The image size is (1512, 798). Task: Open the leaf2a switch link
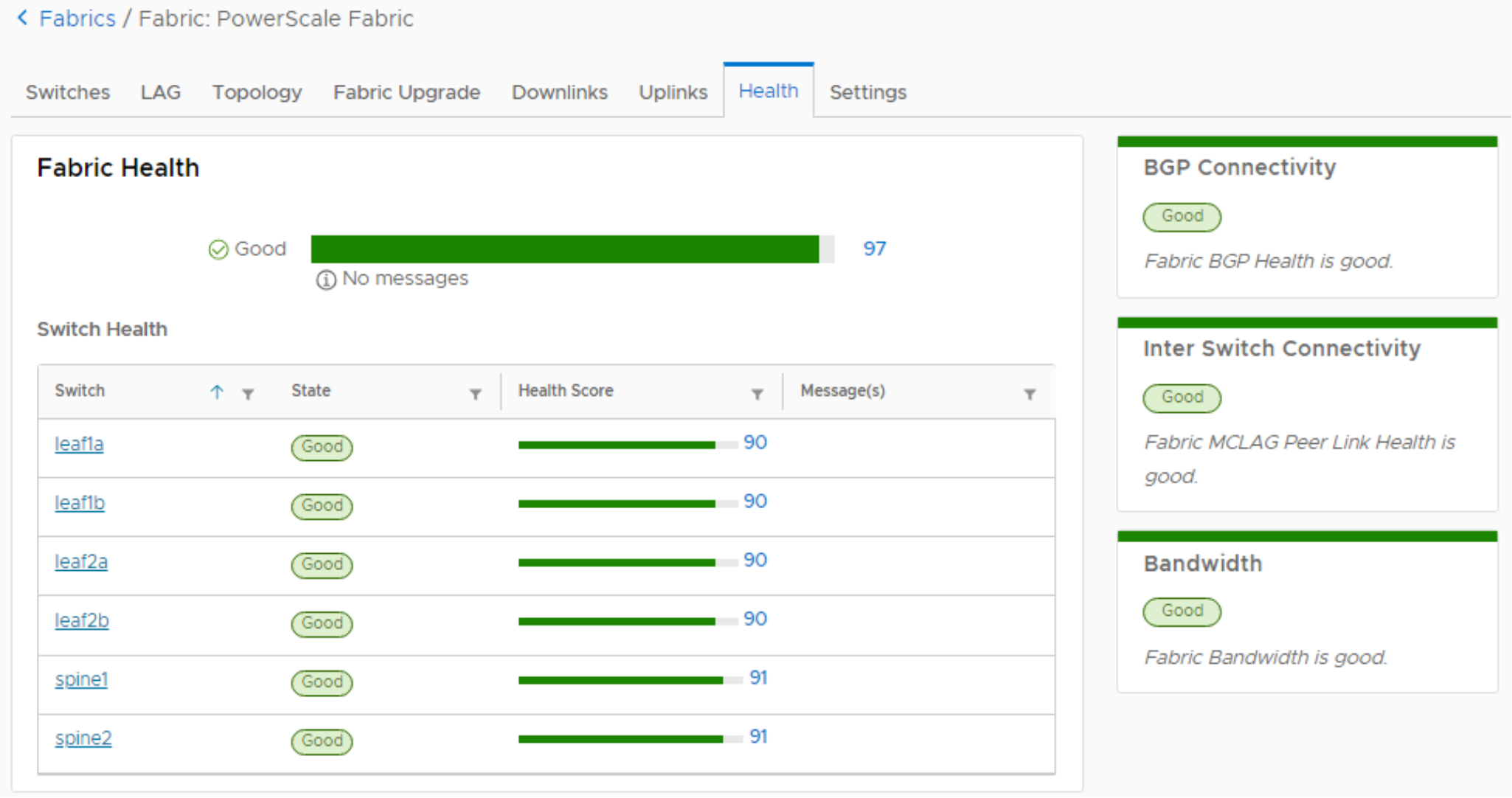pos(81,562)
